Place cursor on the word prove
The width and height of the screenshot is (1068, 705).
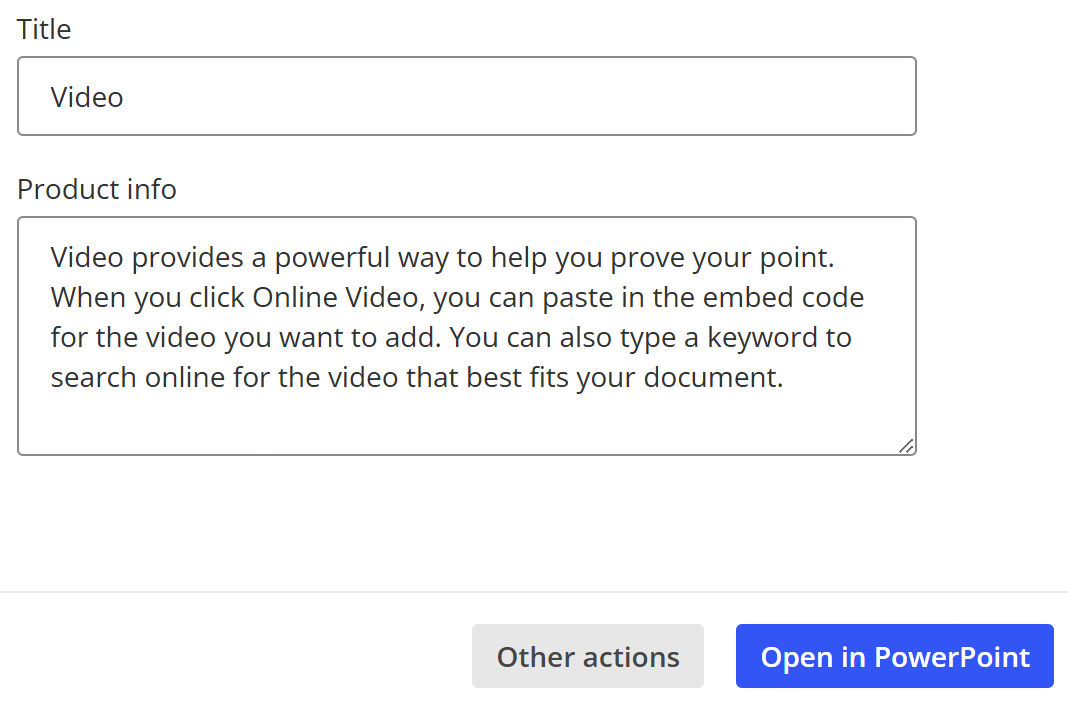point(647,257)
